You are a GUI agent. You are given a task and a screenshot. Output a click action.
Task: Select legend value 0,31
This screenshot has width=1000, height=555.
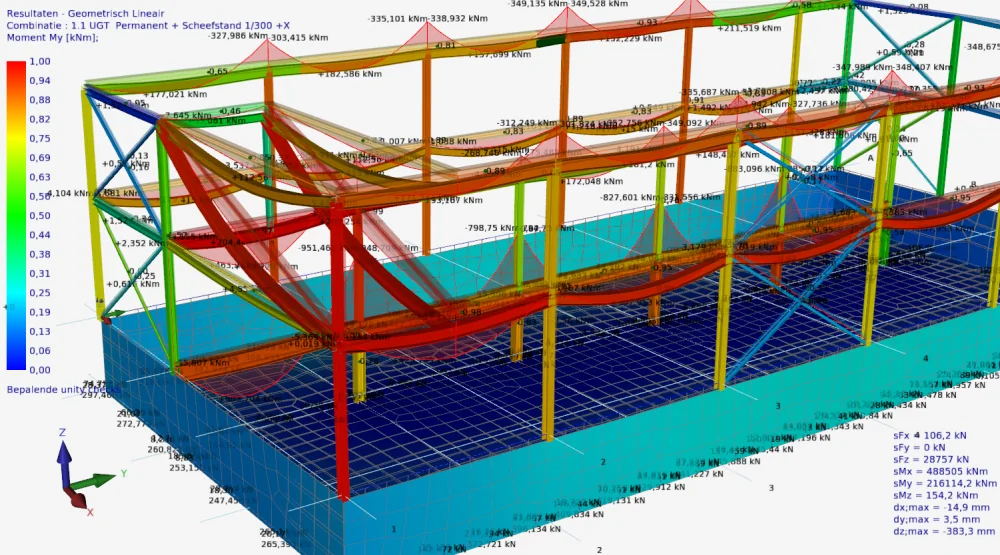[40, 273]
